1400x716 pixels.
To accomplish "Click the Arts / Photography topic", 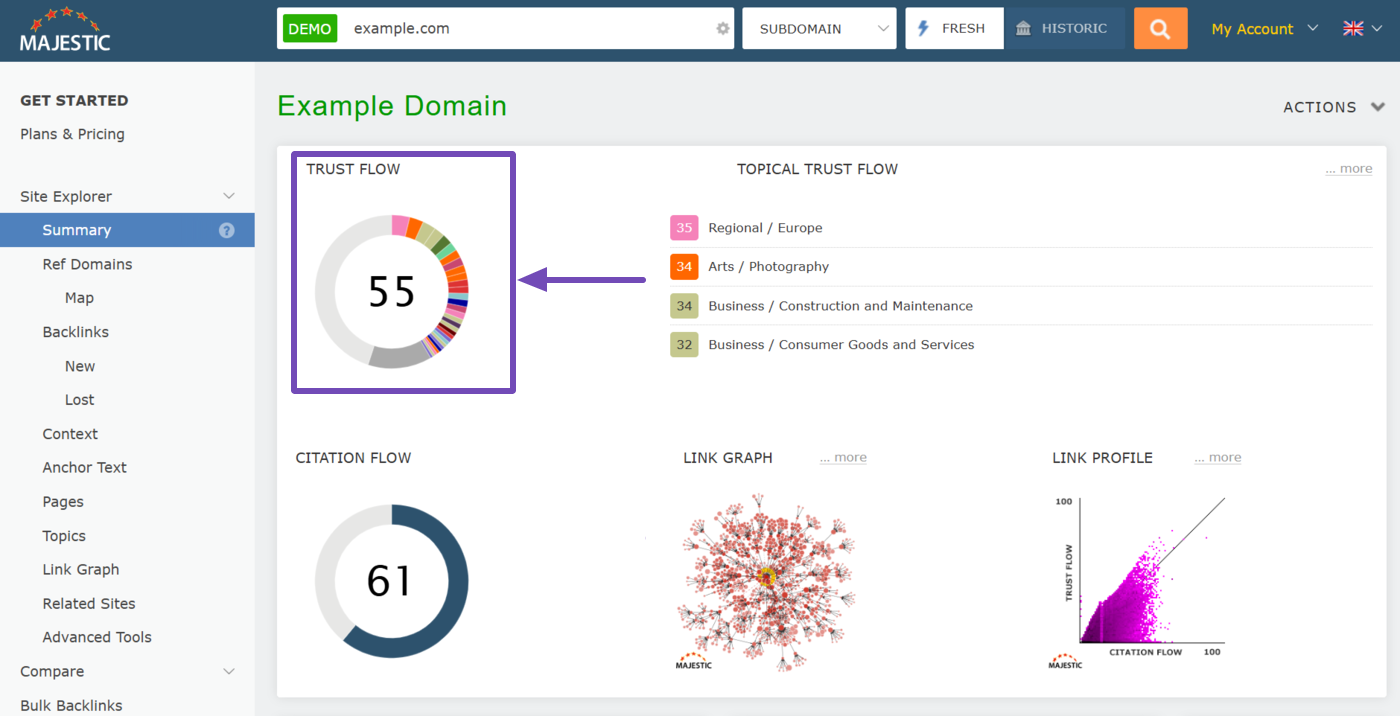I will pyautogui.click(x=768, y=267).
